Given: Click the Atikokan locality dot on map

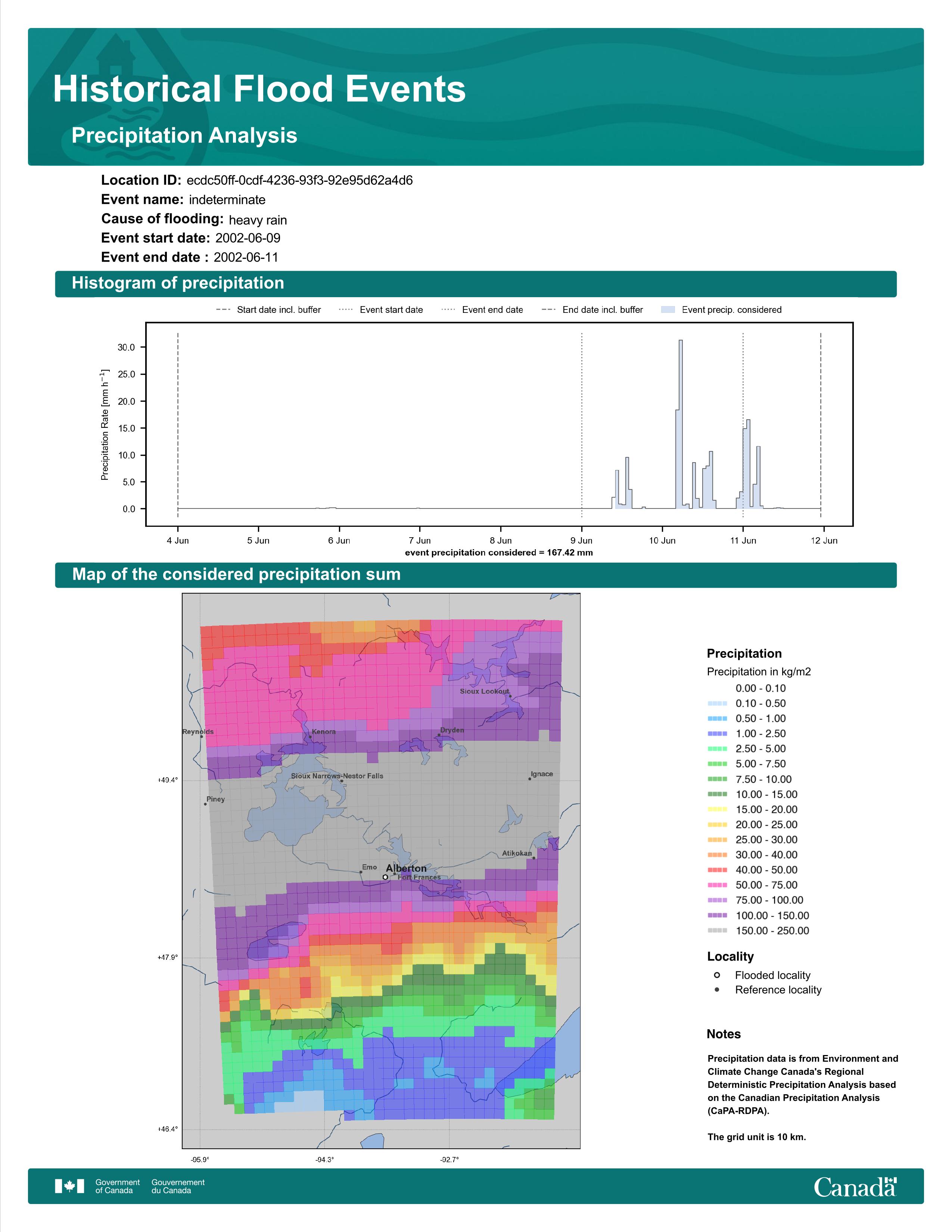Looking at the screenshot, I should [534, 858].
